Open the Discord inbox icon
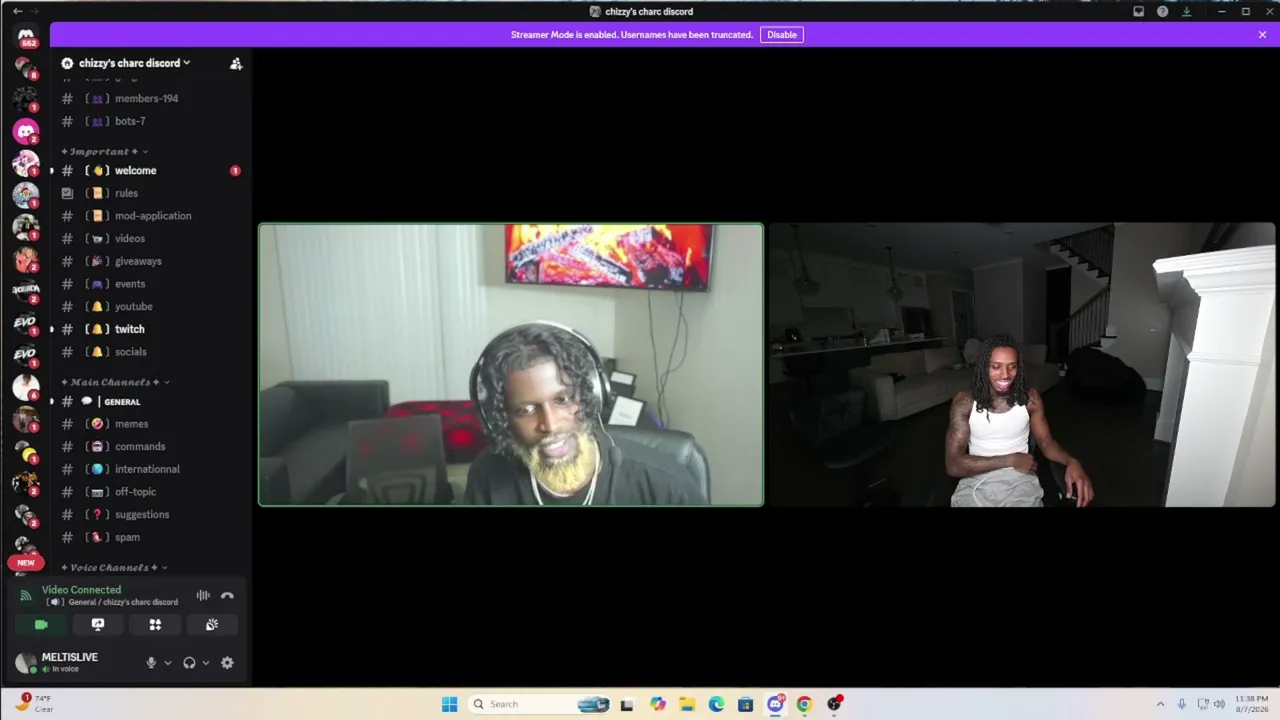Viewport: 1280px width, 720px height. pyautogui.click(x=1138, y=12)
